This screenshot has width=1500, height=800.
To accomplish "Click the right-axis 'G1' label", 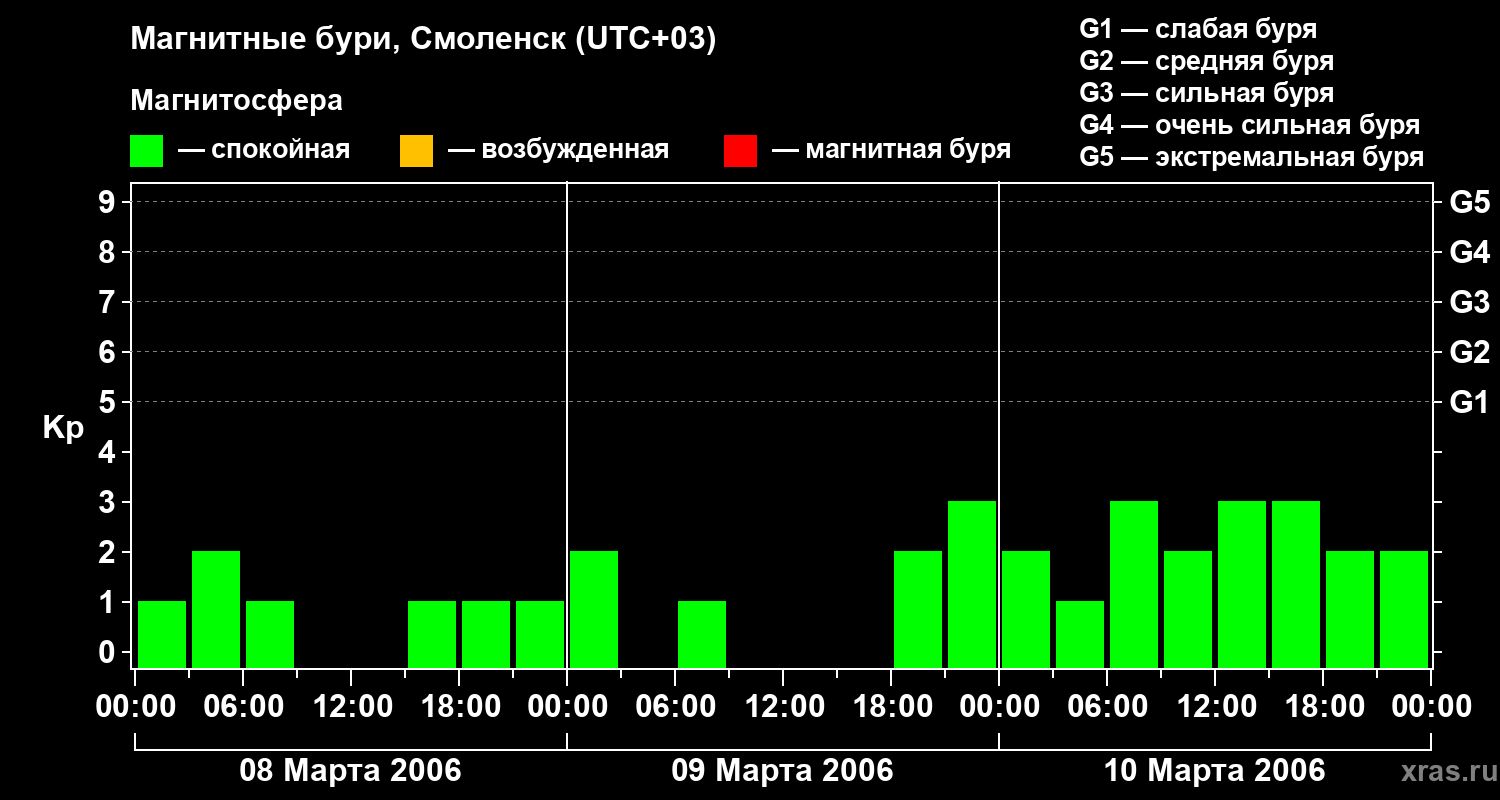I will pos(1469,402).
